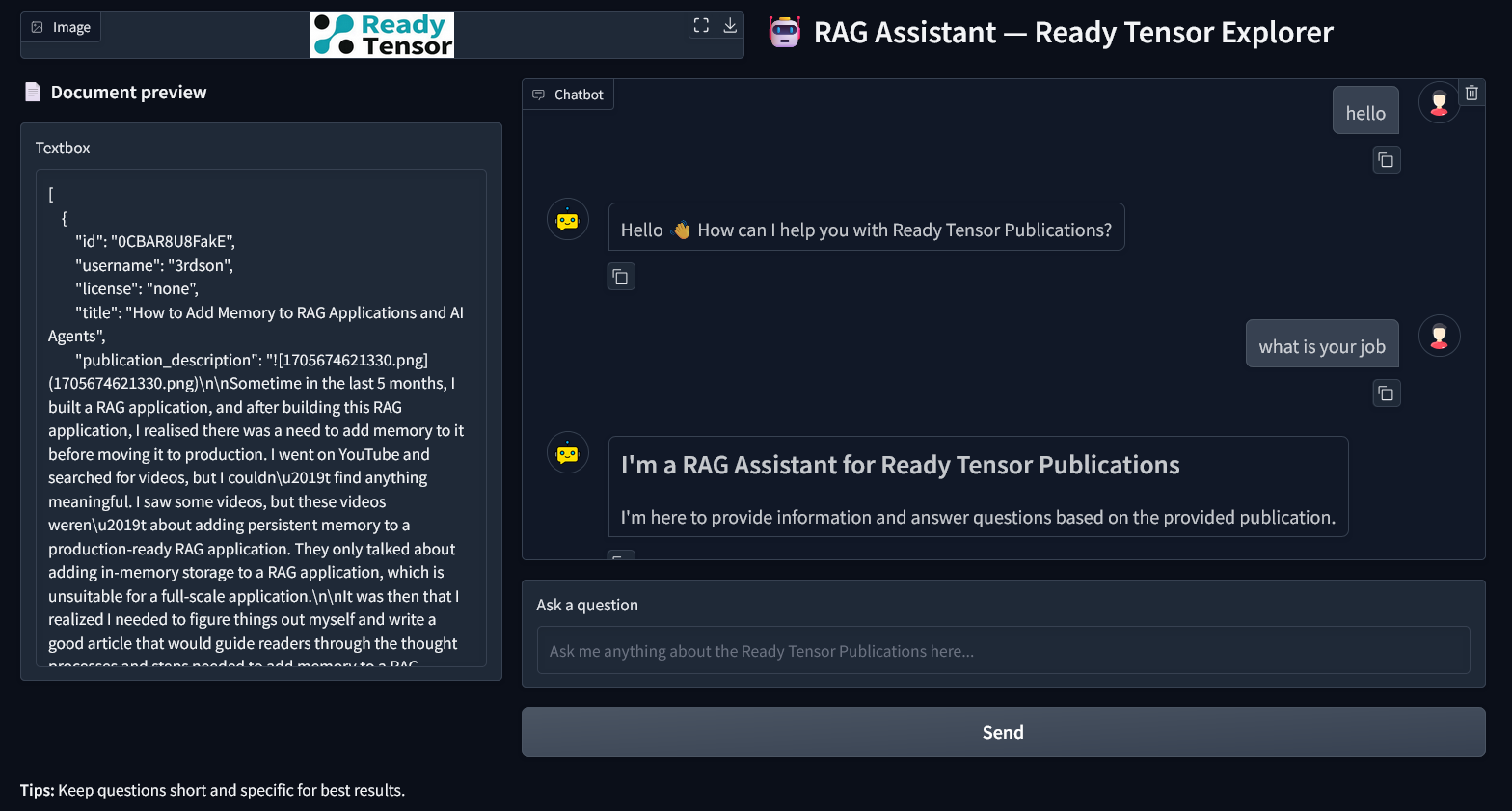Copy the 'hello' user message
1512x811 pixels.
pos(1387,160)
